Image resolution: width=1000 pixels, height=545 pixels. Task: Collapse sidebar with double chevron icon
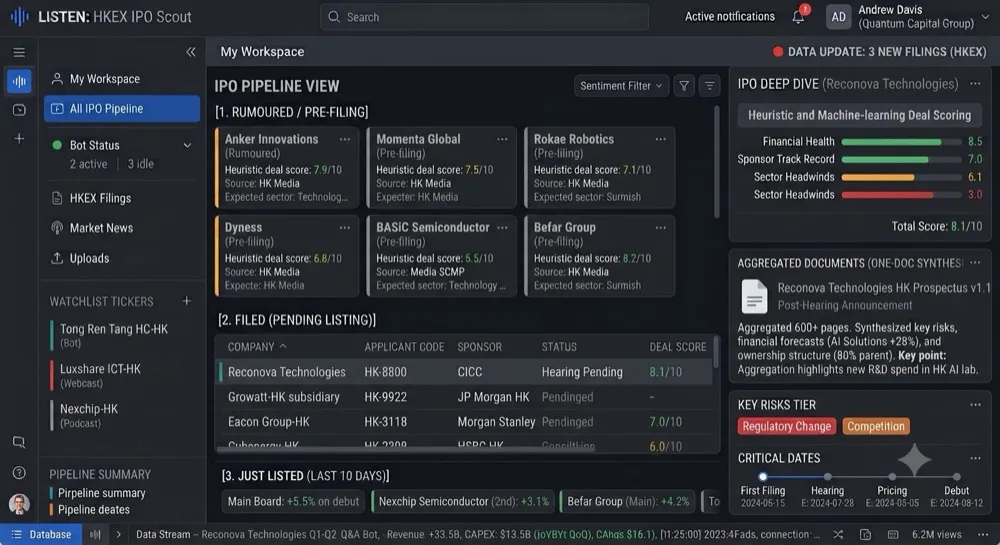coord(191,52)
